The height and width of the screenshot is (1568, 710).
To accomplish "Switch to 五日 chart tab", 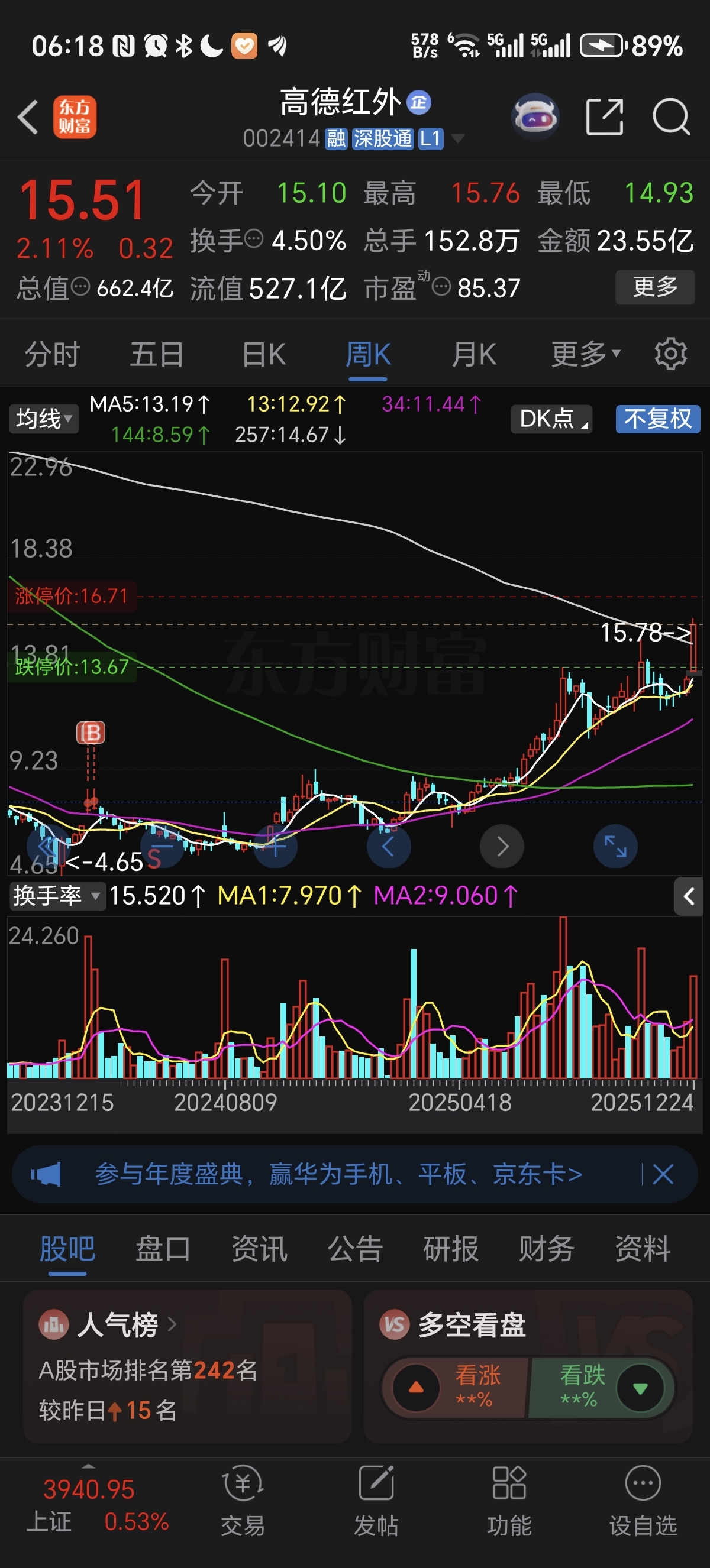I will (157, 354).
